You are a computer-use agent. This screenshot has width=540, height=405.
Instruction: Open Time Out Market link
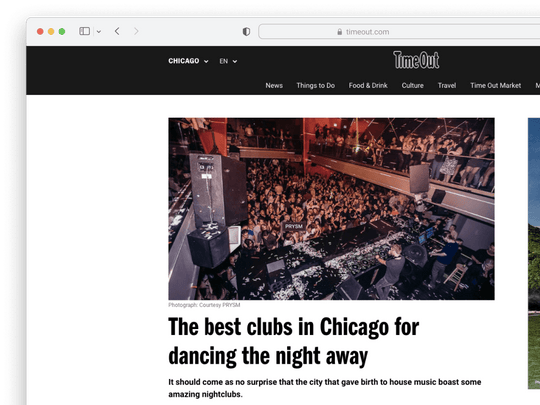[496, 85]
